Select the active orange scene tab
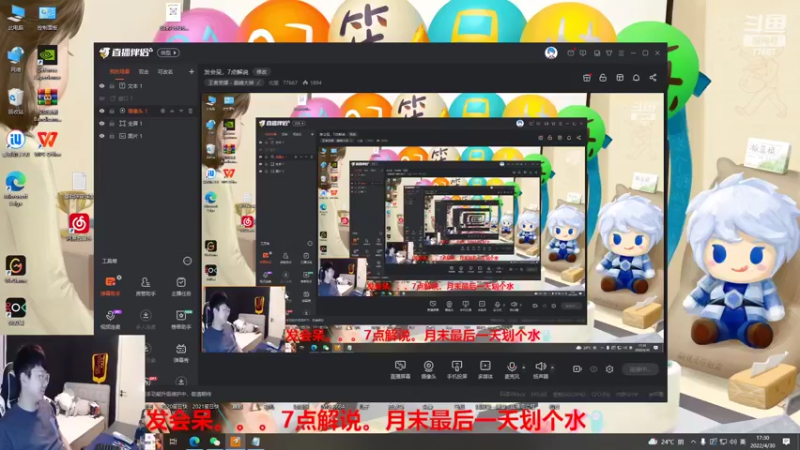The height and width of the screenshot is (450, 800). pyautogui.click(x=119, y=72)
